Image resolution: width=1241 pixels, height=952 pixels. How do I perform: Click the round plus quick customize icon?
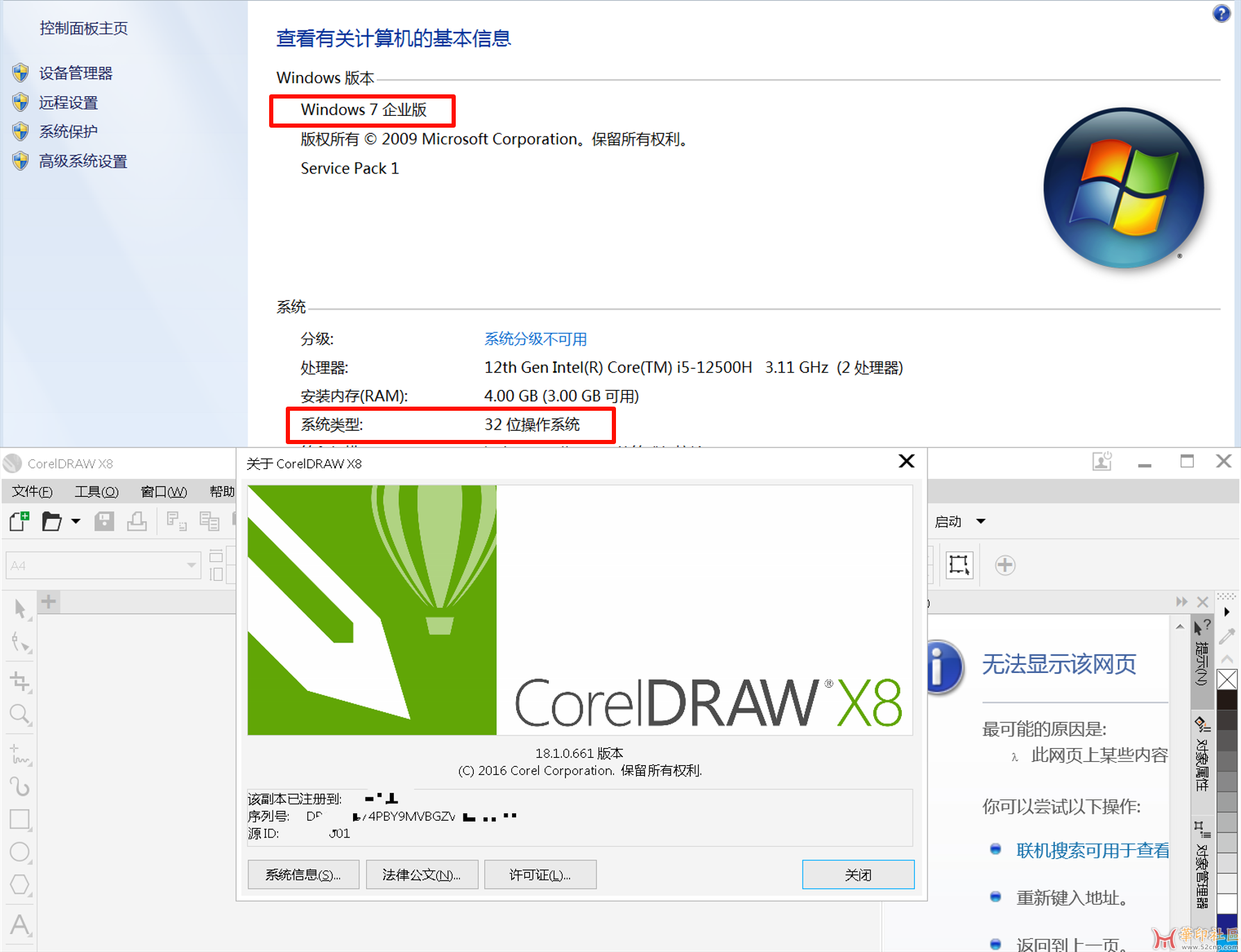tap(1005, 565)
